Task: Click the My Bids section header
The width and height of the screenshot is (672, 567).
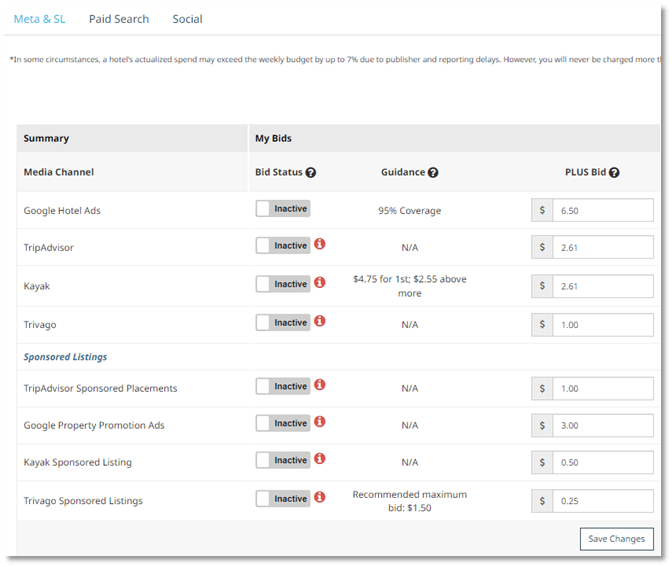Action: tap(273, 138)
